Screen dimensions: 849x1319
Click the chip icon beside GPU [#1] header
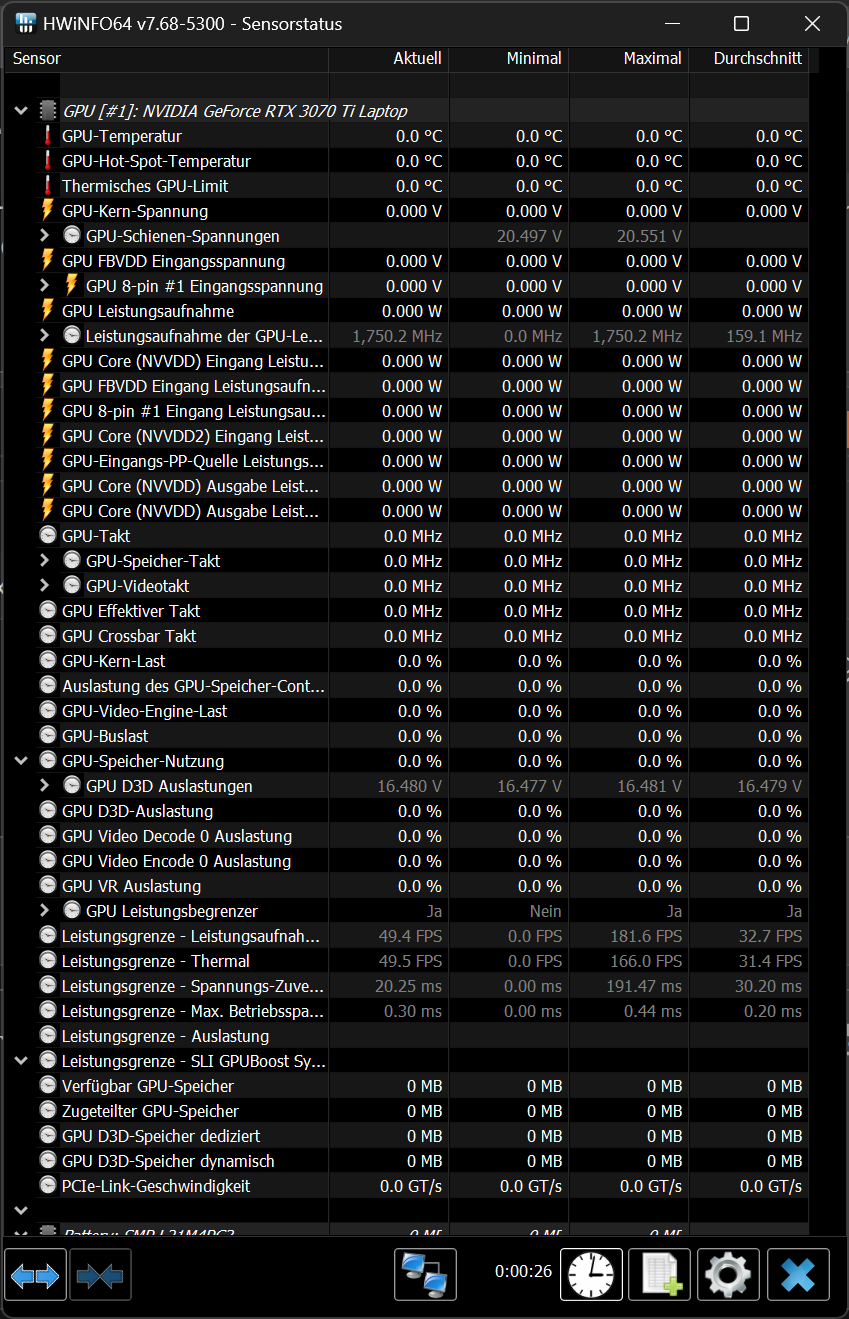tap(48, 111)
